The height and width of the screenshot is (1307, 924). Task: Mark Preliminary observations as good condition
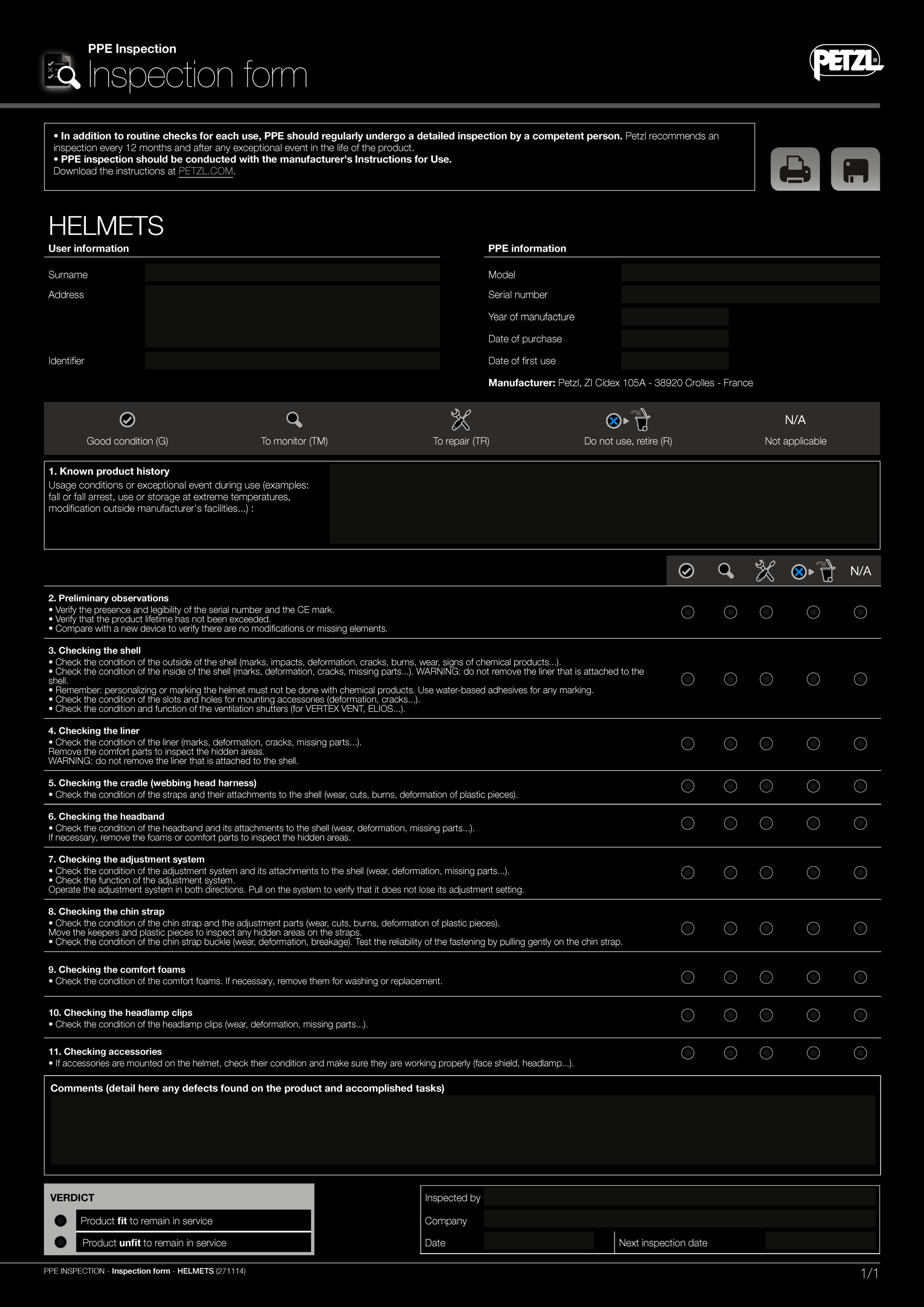pos(688,612)
